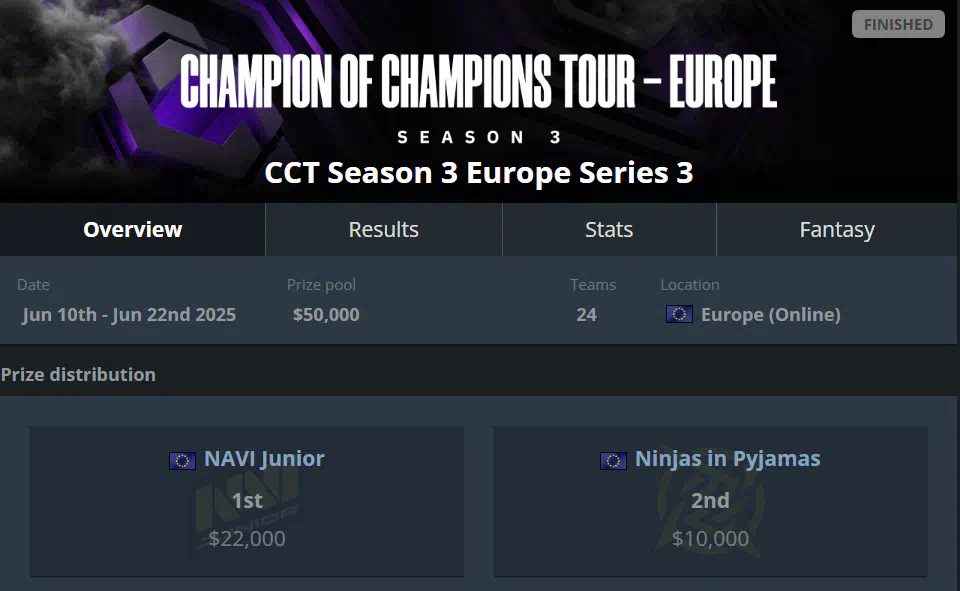Click the flag icon beside NAVI Junior

point(182,461)
